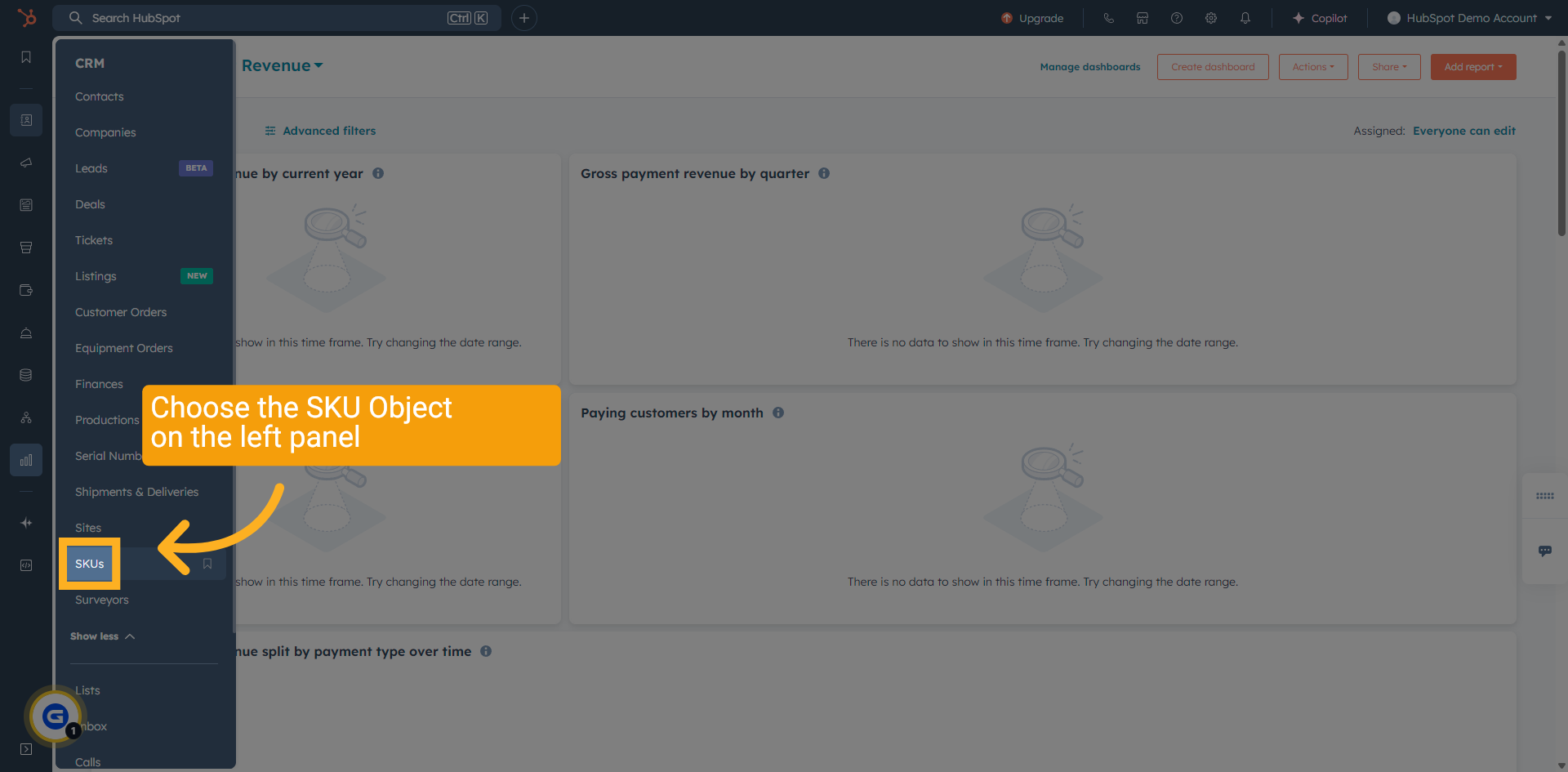Open the Bookmarks icon in left rail

tap(26, 57)
